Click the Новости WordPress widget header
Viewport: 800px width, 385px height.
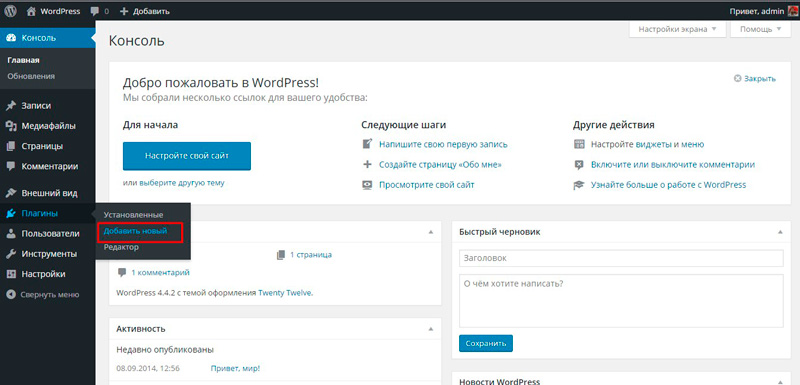(621, 379)
